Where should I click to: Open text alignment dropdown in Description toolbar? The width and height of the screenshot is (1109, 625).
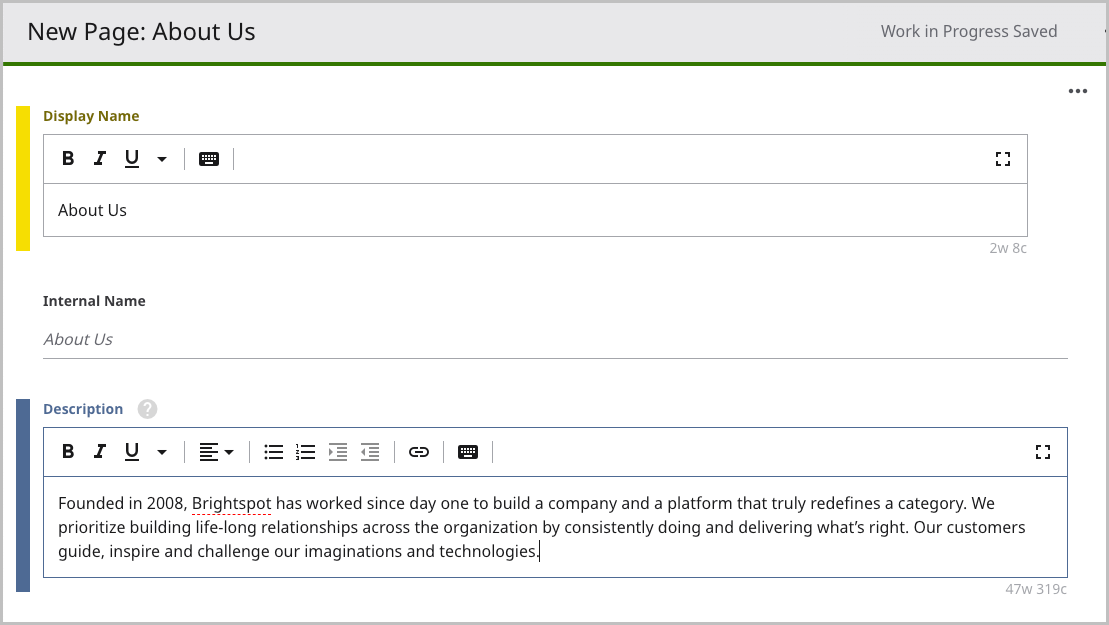point(216,452)
